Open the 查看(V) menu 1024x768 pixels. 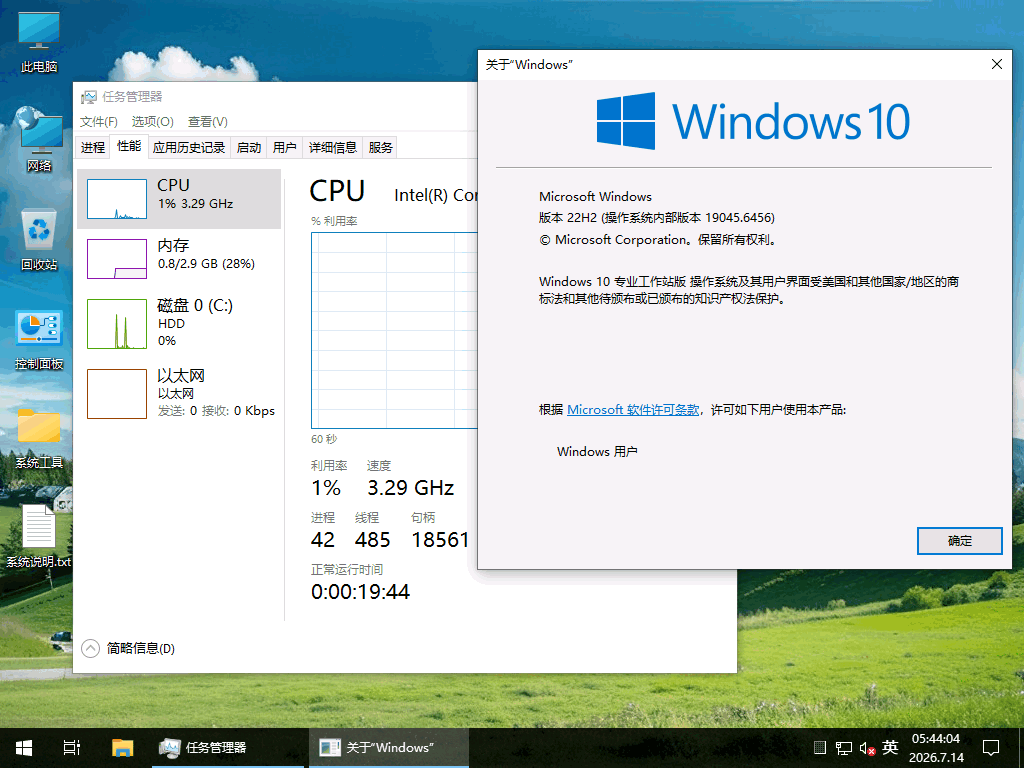(x=208, y=121)
